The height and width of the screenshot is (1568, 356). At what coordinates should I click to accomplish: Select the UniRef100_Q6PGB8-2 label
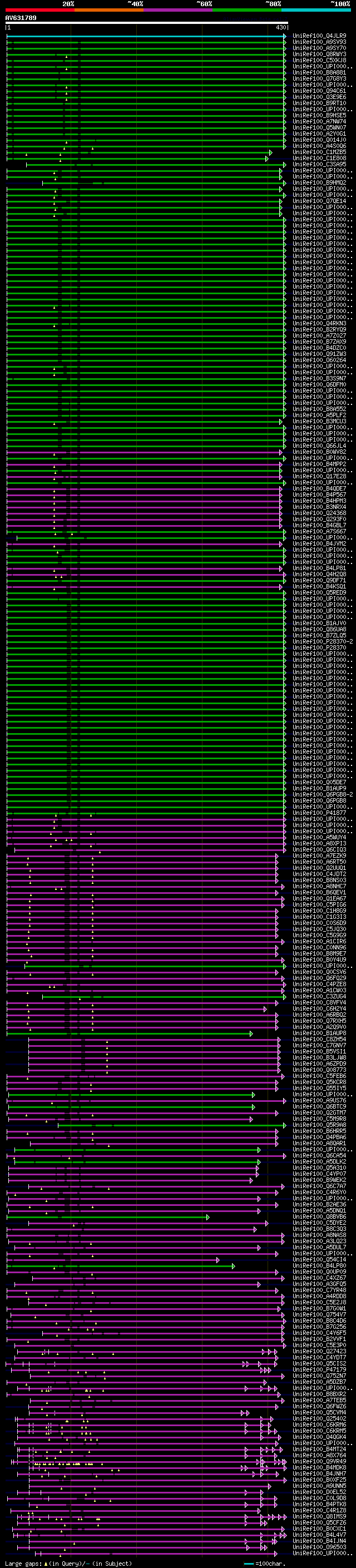pos(323,794)
